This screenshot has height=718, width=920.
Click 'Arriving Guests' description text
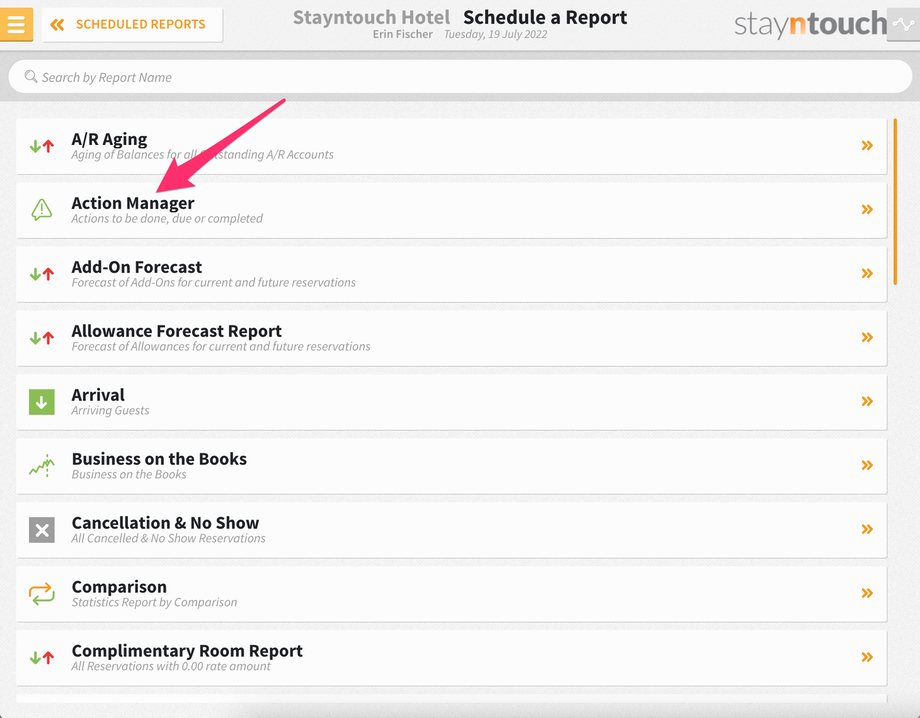pos(110,411)
